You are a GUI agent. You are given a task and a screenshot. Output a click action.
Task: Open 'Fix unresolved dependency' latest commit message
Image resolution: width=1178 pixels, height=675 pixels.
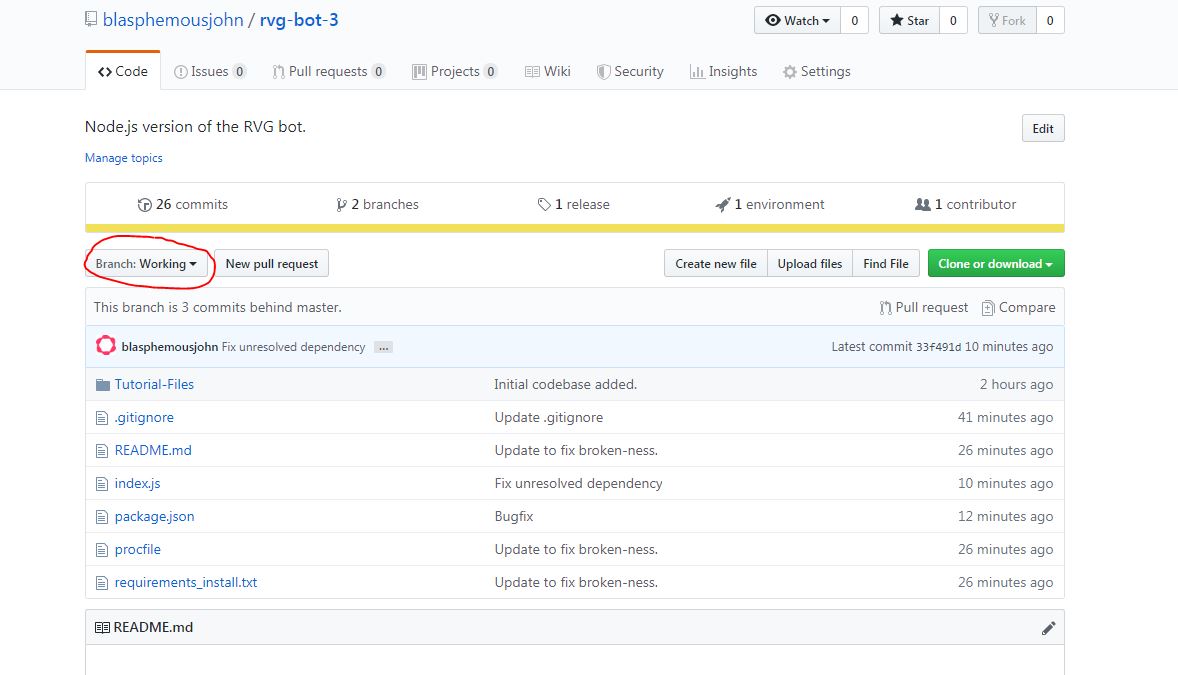pyautogui.click(x=293, y=347)
